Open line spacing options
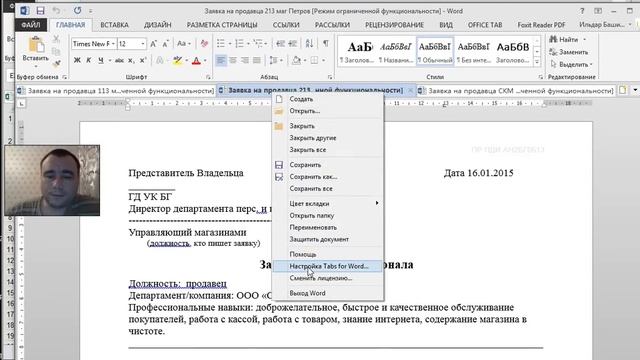Viewport: 640px width, 360px height. pyautogui.click(x=276, y=60)
